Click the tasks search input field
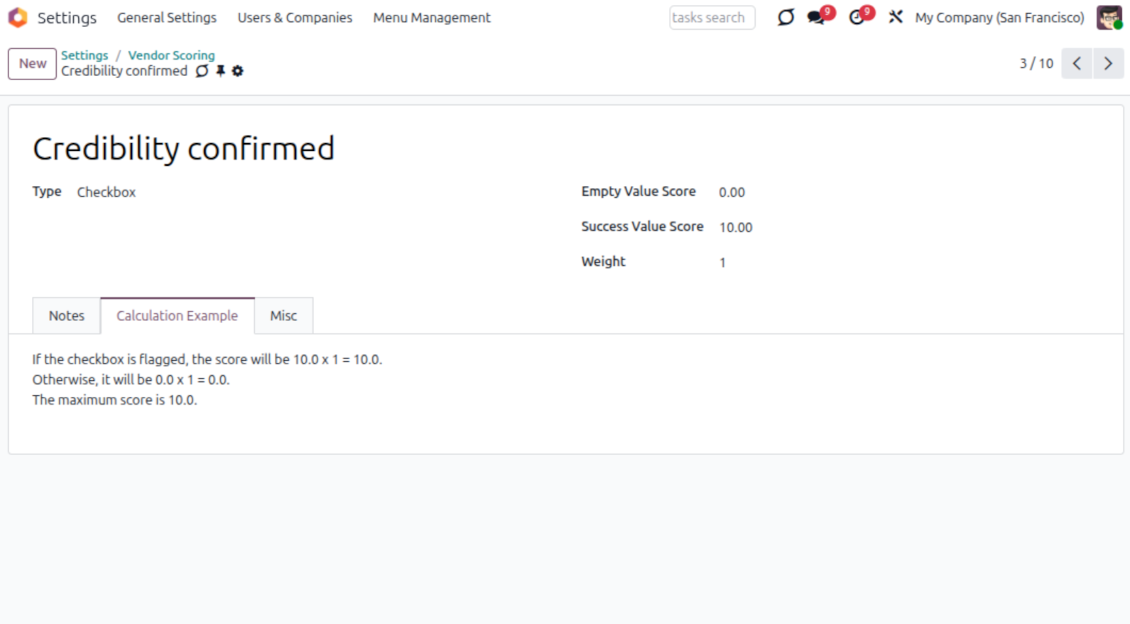Image resolution: width=1130 pixels, height=624 pixels. (711, 18)
